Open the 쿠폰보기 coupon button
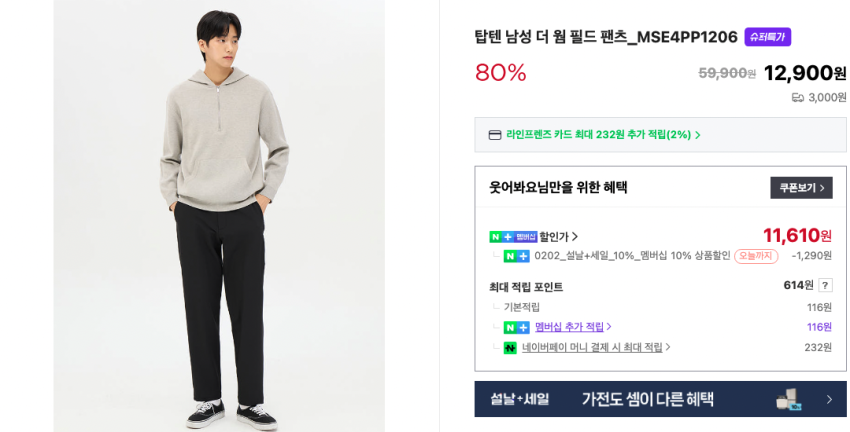This screenshot has height=432, width=850. 801,188
